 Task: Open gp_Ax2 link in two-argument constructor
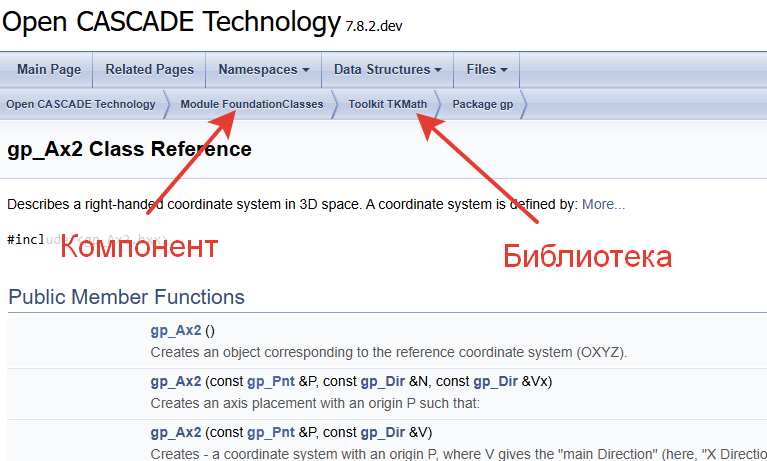click(176, 433)
